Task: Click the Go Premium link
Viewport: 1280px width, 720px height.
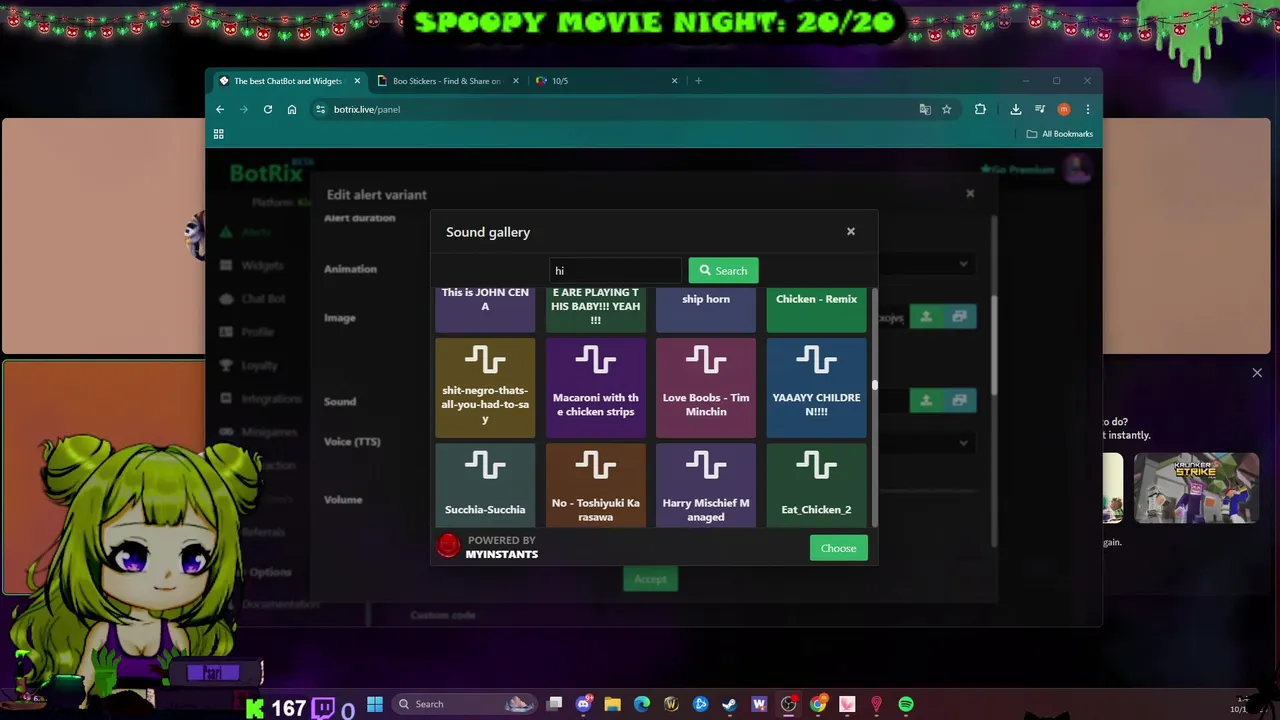Action: point(1018,169)
